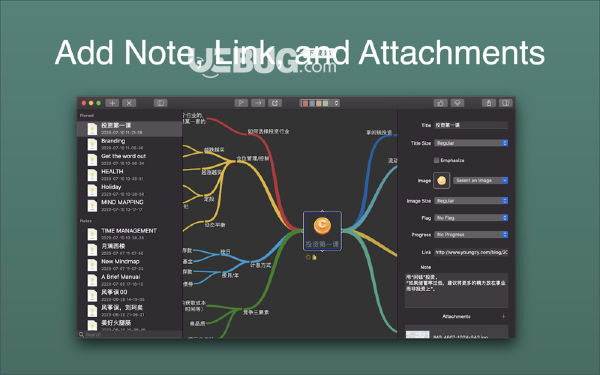The width and height of the screenshot is (600, 375).
Task: Click the Link URL input field
Action: pyautogui.click(x=471, y=252)
